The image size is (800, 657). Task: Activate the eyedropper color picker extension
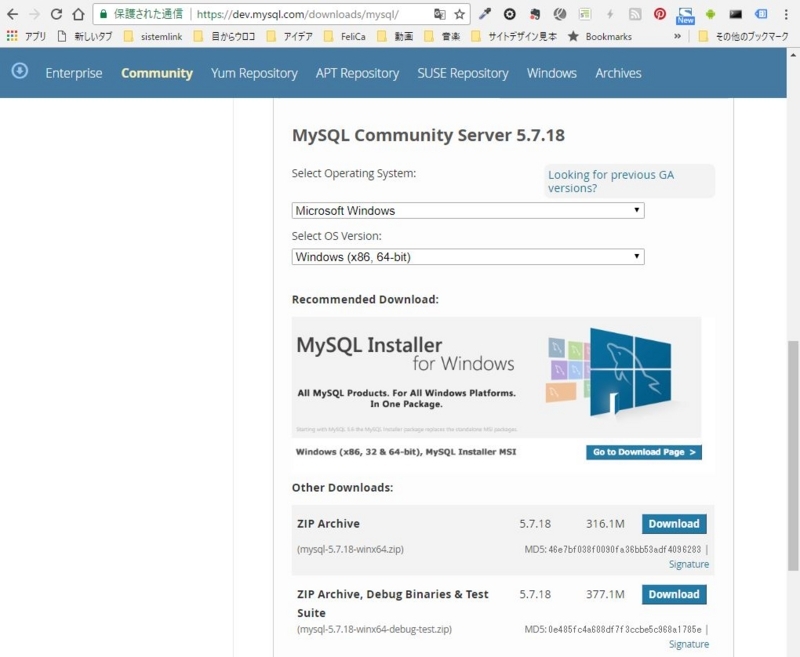click(x=485, y=14)
